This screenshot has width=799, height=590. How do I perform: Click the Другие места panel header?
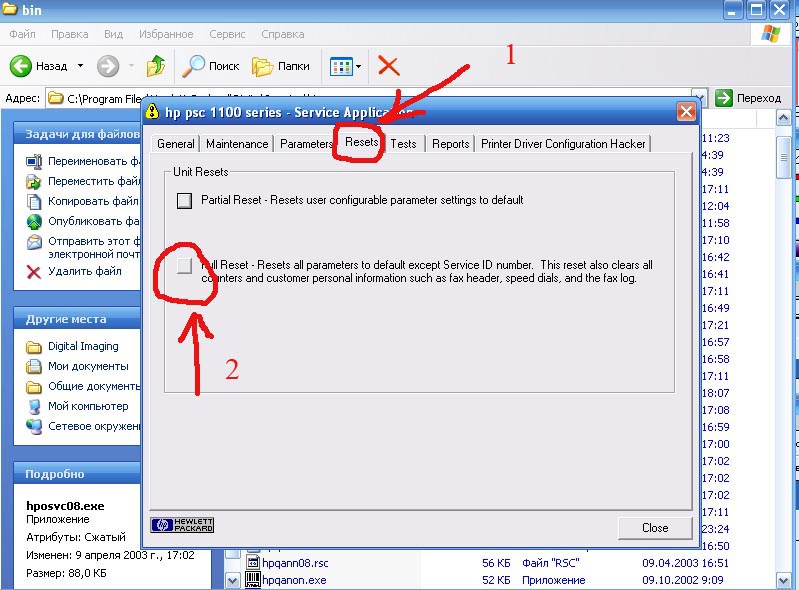click(x=77, y=319)
